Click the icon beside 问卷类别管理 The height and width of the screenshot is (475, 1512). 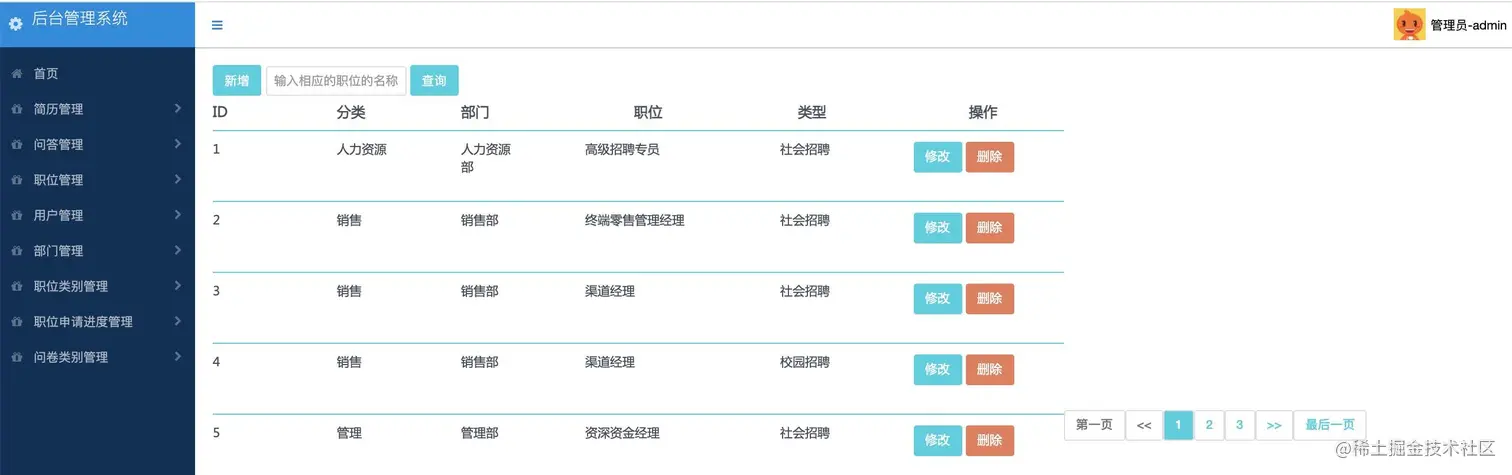coord(17,357)
